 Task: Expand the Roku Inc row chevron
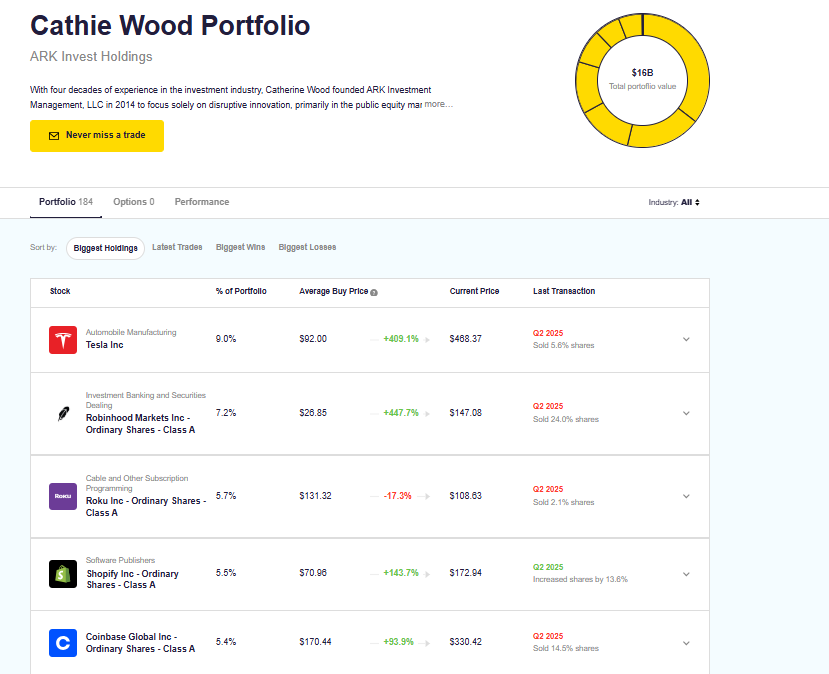[686, 496]
